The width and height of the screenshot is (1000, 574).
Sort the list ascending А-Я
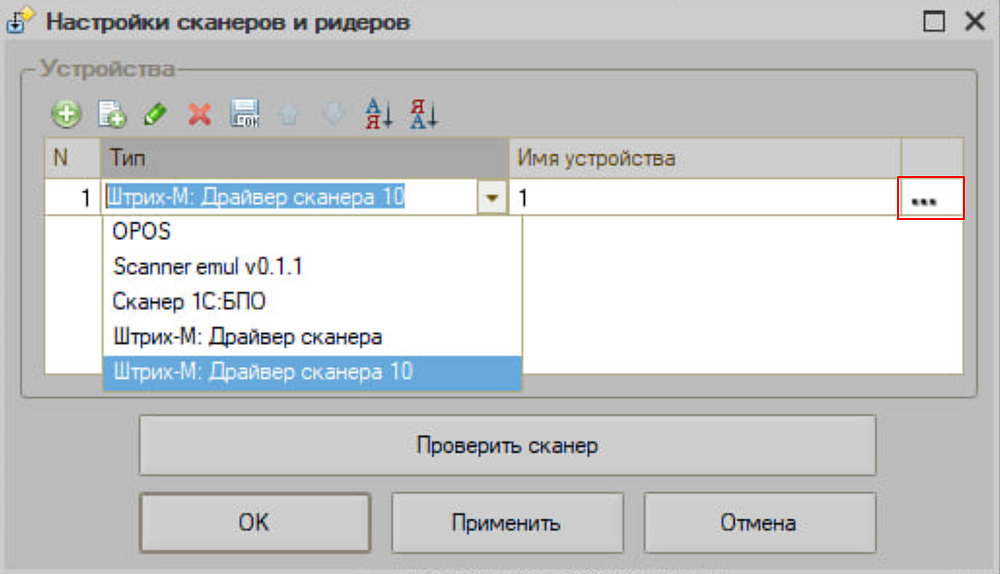pos(377,114)
